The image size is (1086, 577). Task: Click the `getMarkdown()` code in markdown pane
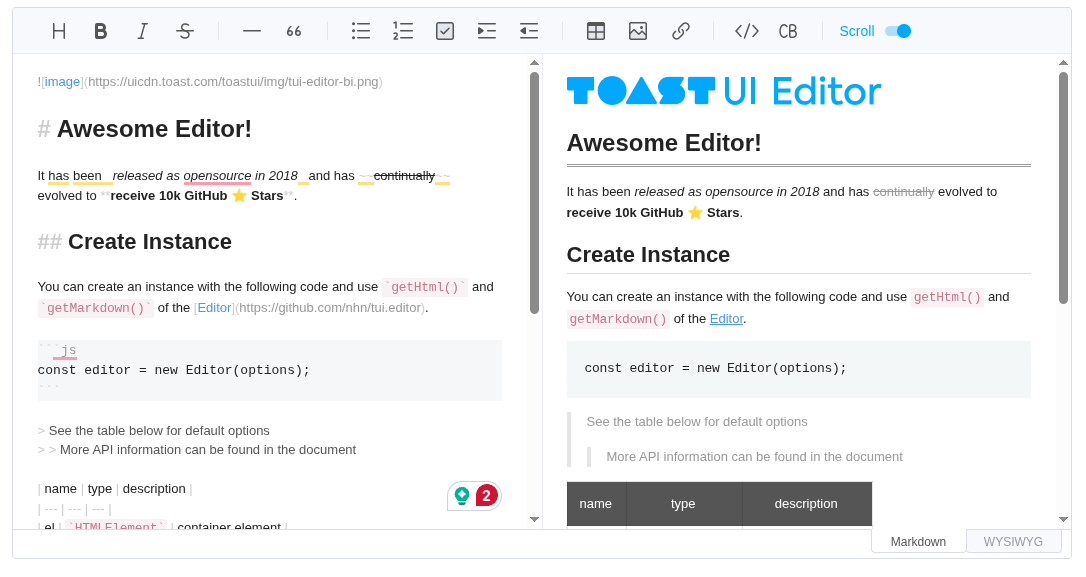pyautogui.click(x=96, y=308)
